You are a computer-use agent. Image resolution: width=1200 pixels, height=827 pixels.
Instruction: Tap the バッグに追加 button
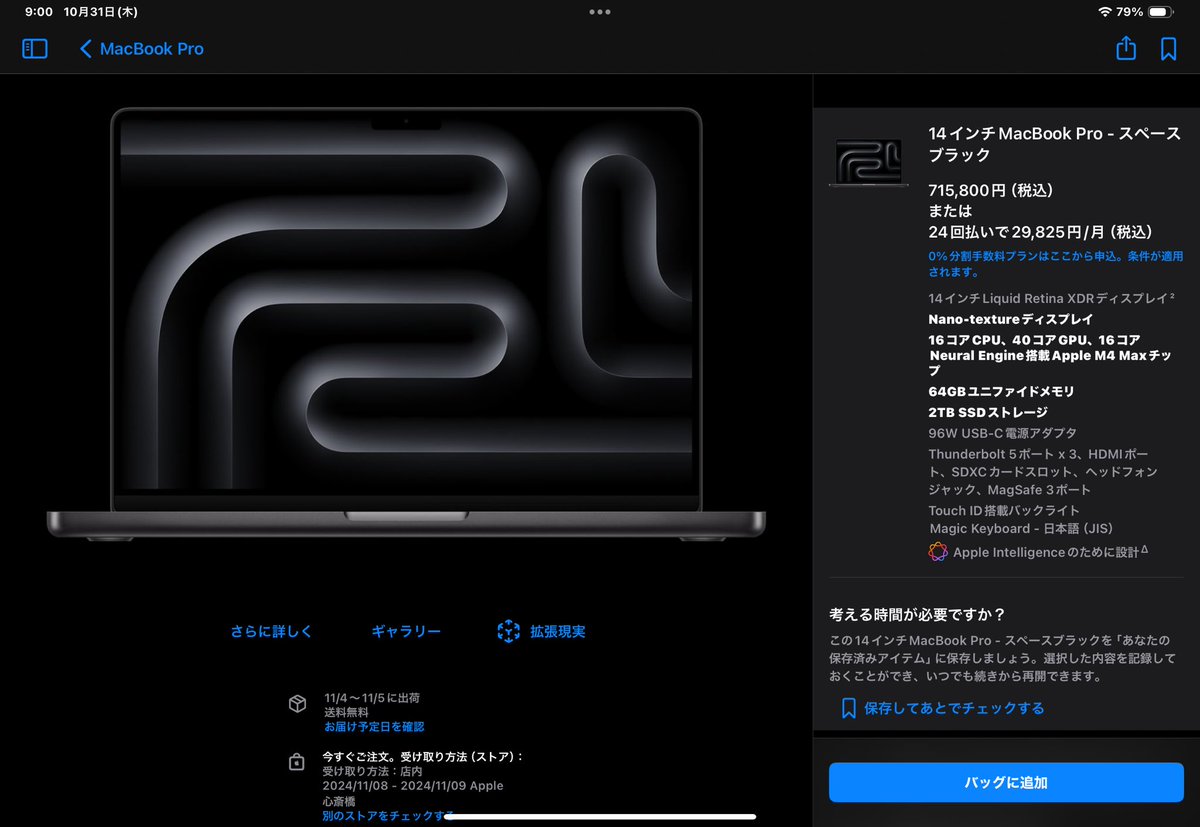(1006, 782)
